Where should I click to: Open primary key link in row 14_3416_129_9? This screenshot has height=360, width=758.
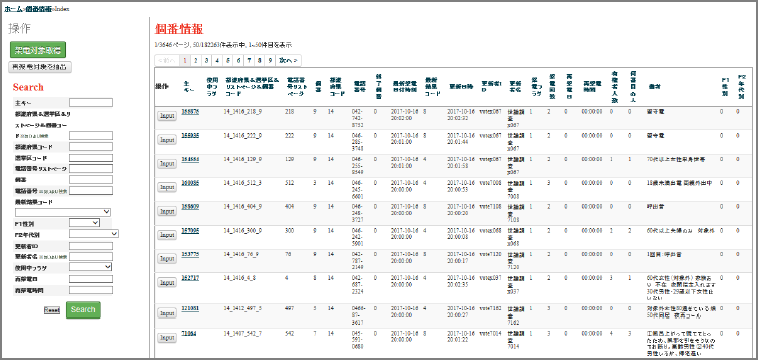pos(190,159)
